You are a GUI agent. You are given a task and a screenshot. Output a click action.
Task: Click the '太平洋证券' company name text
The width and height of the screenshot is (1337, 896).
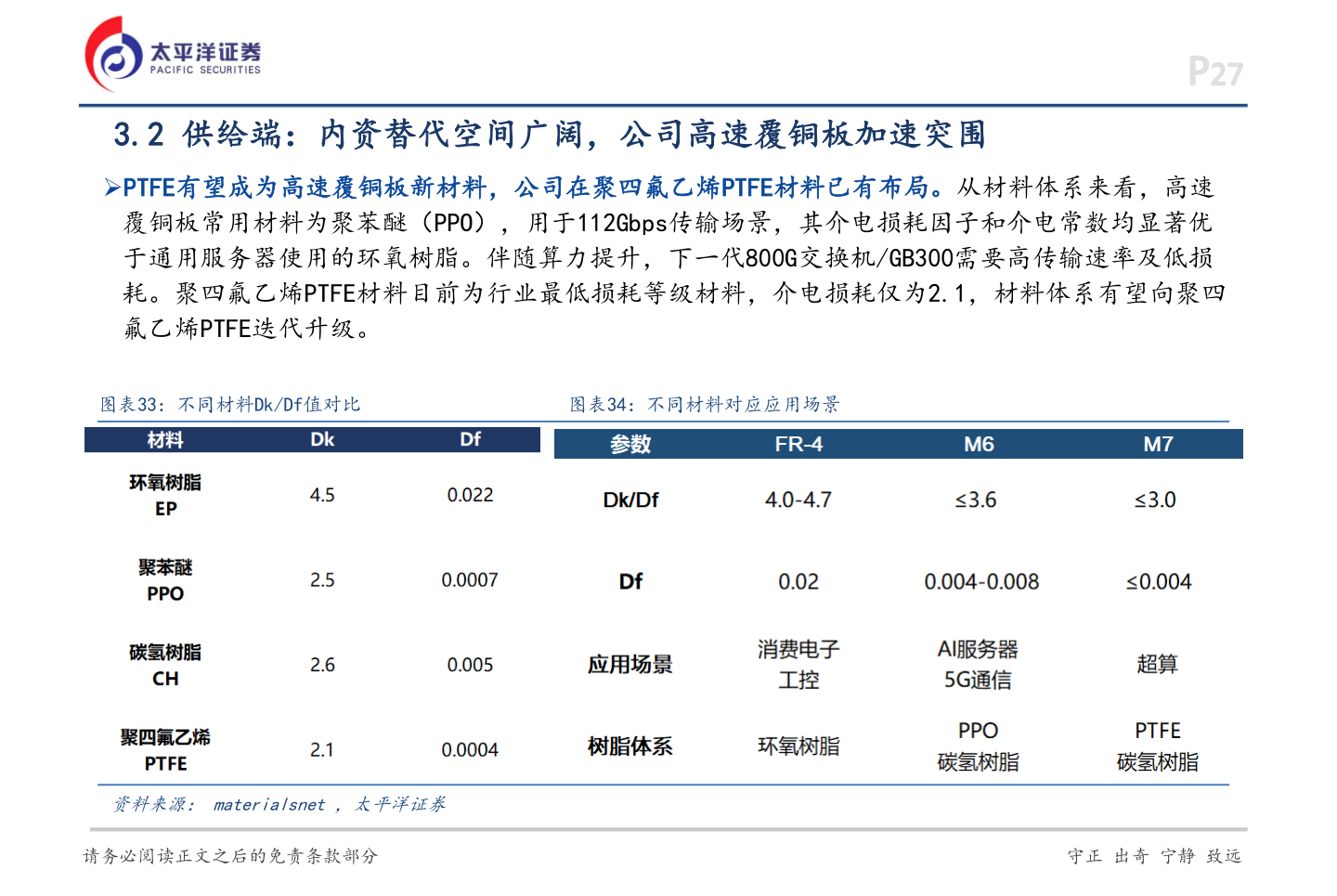click(205, 51)
